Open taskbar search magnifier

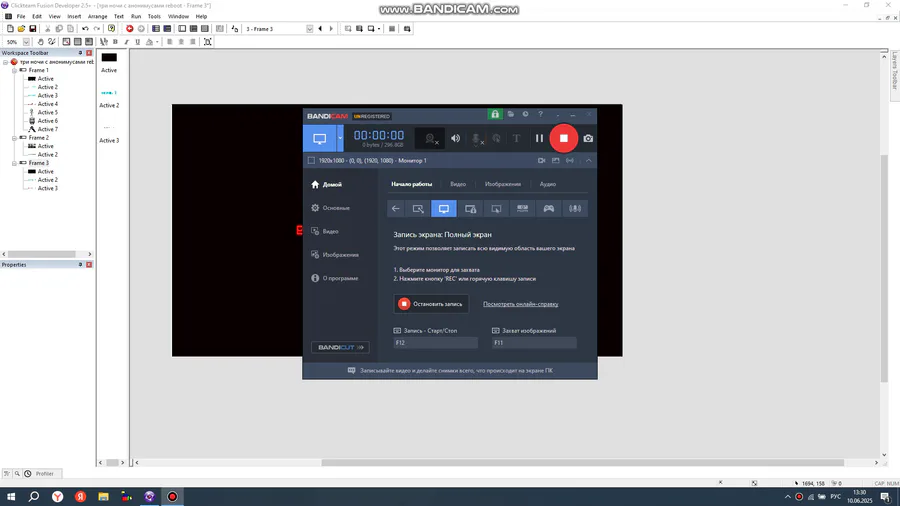(x=34, y=497)
